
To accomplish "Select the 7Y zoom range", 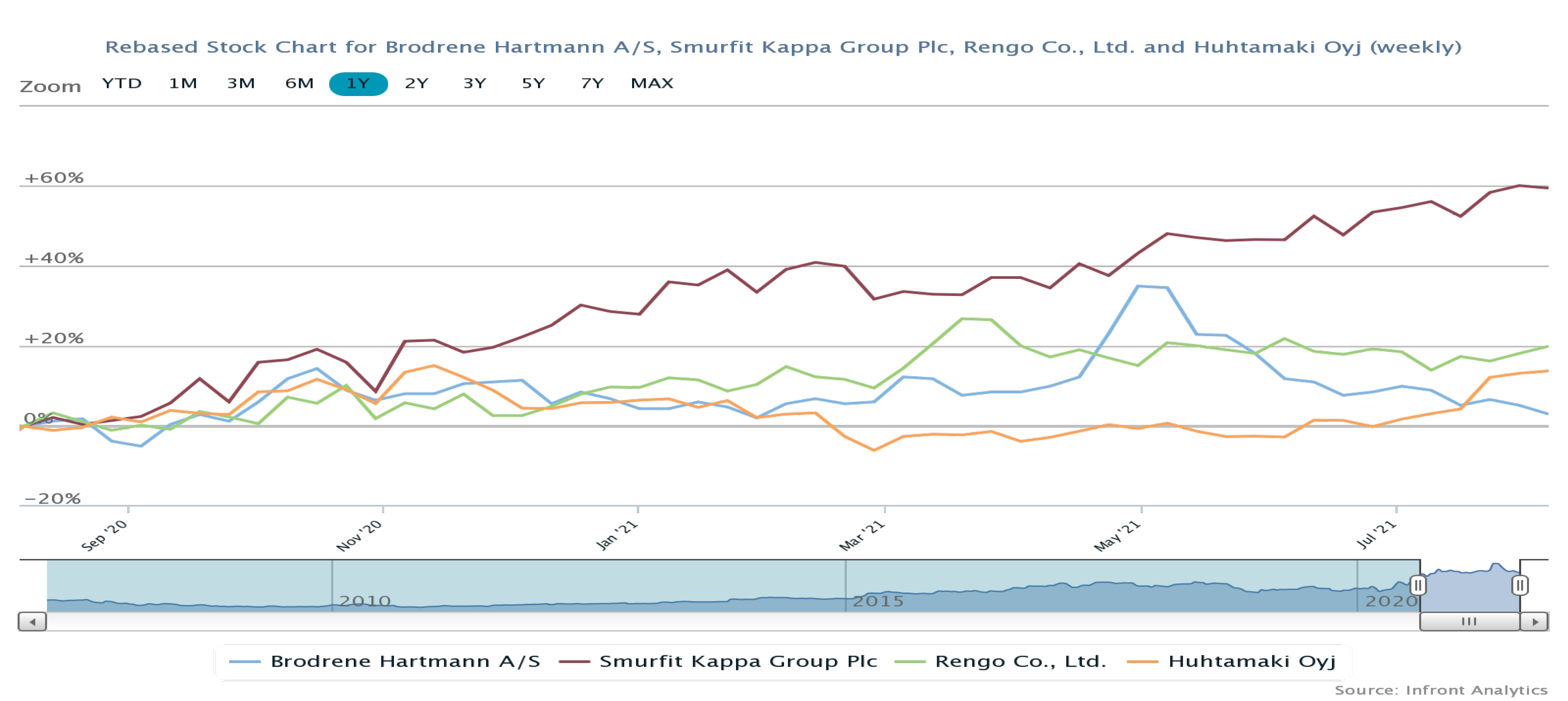I will [x=592, y=84].
